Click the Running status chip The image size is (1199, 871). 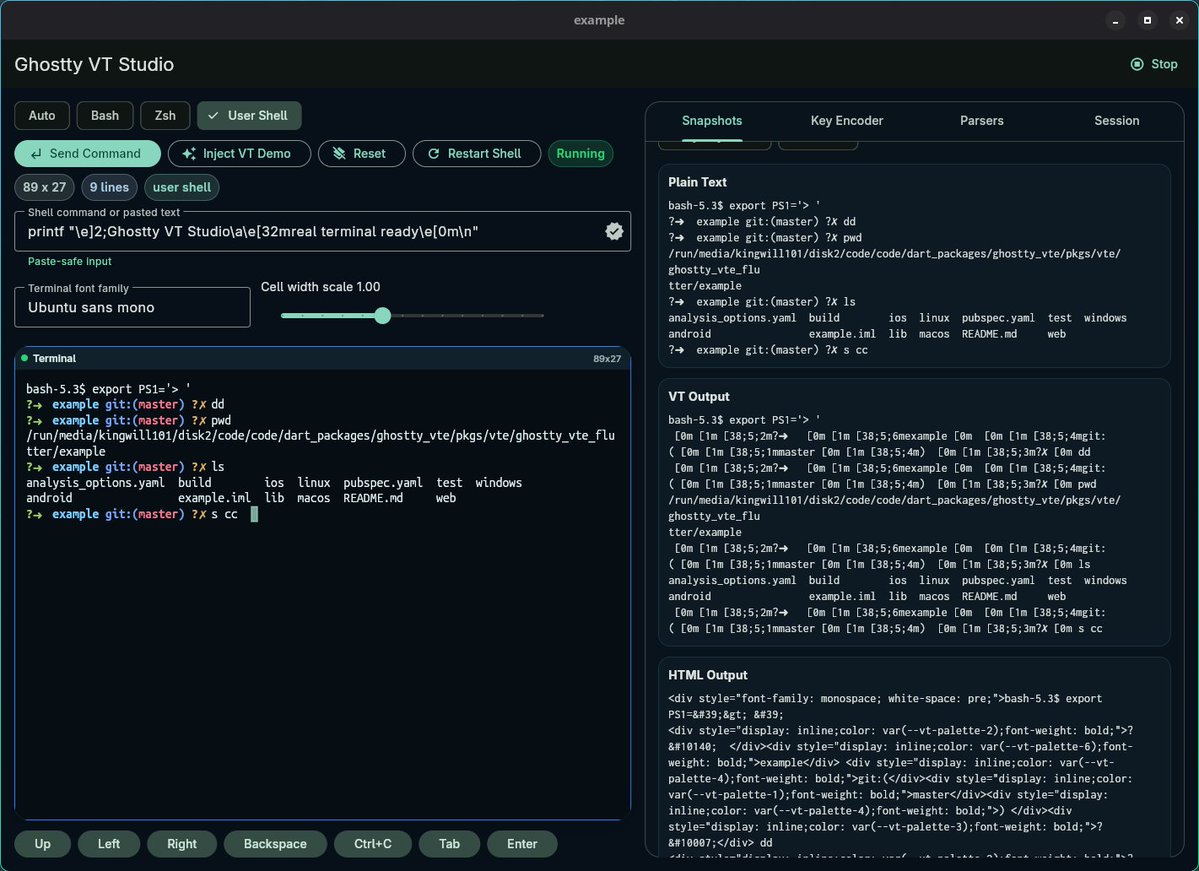coord(580,154)
